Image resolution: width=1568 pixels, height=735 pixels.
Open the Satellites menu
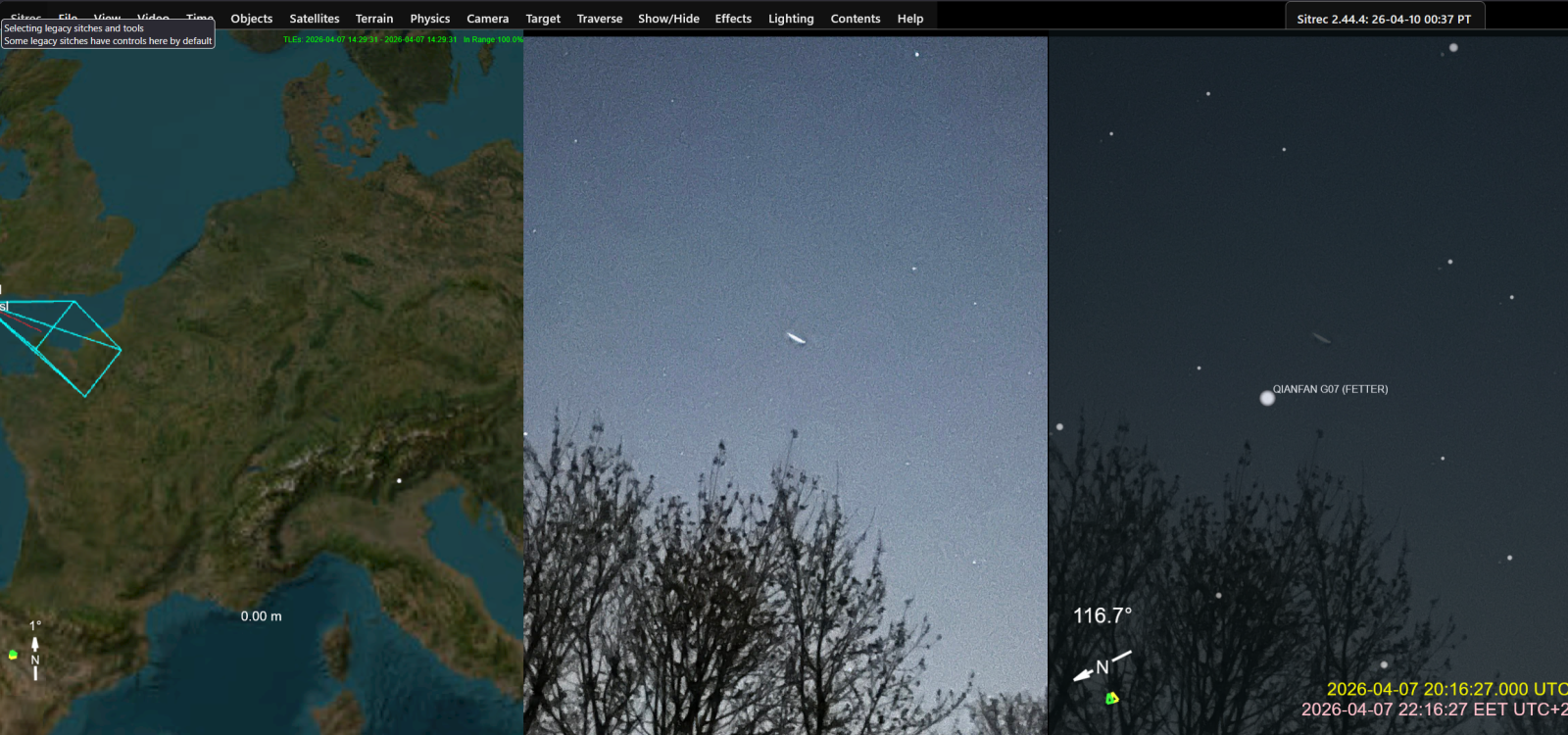tap(314, 19)
